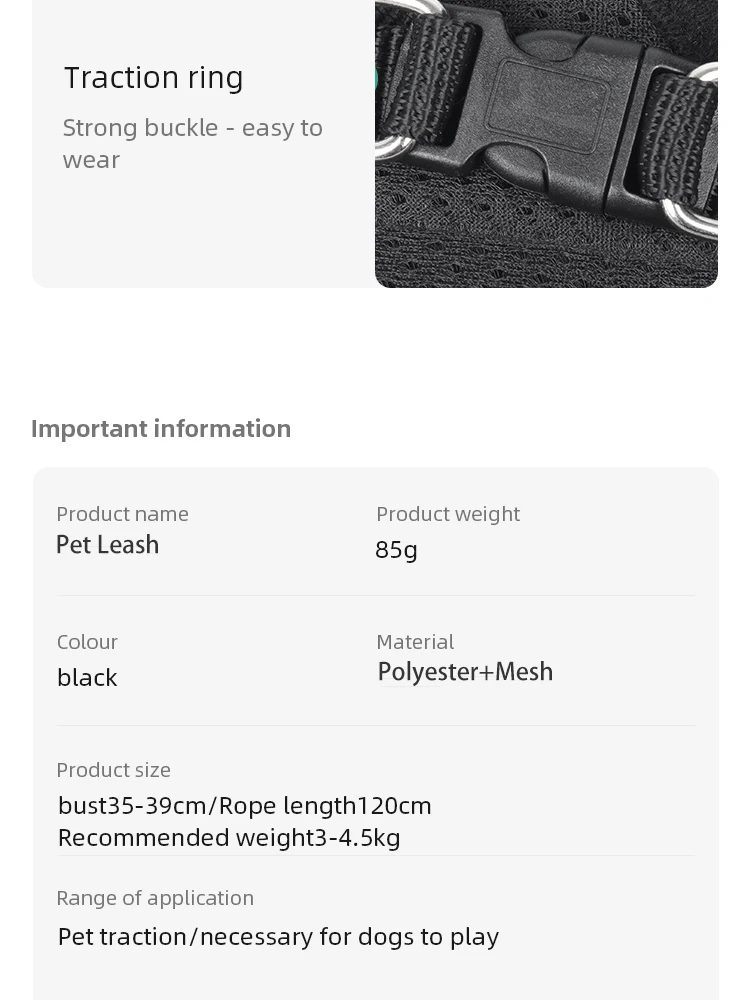Select the "Polyester+Mesh" material value
The image size is (750, 1000).
tap(465, 672)
